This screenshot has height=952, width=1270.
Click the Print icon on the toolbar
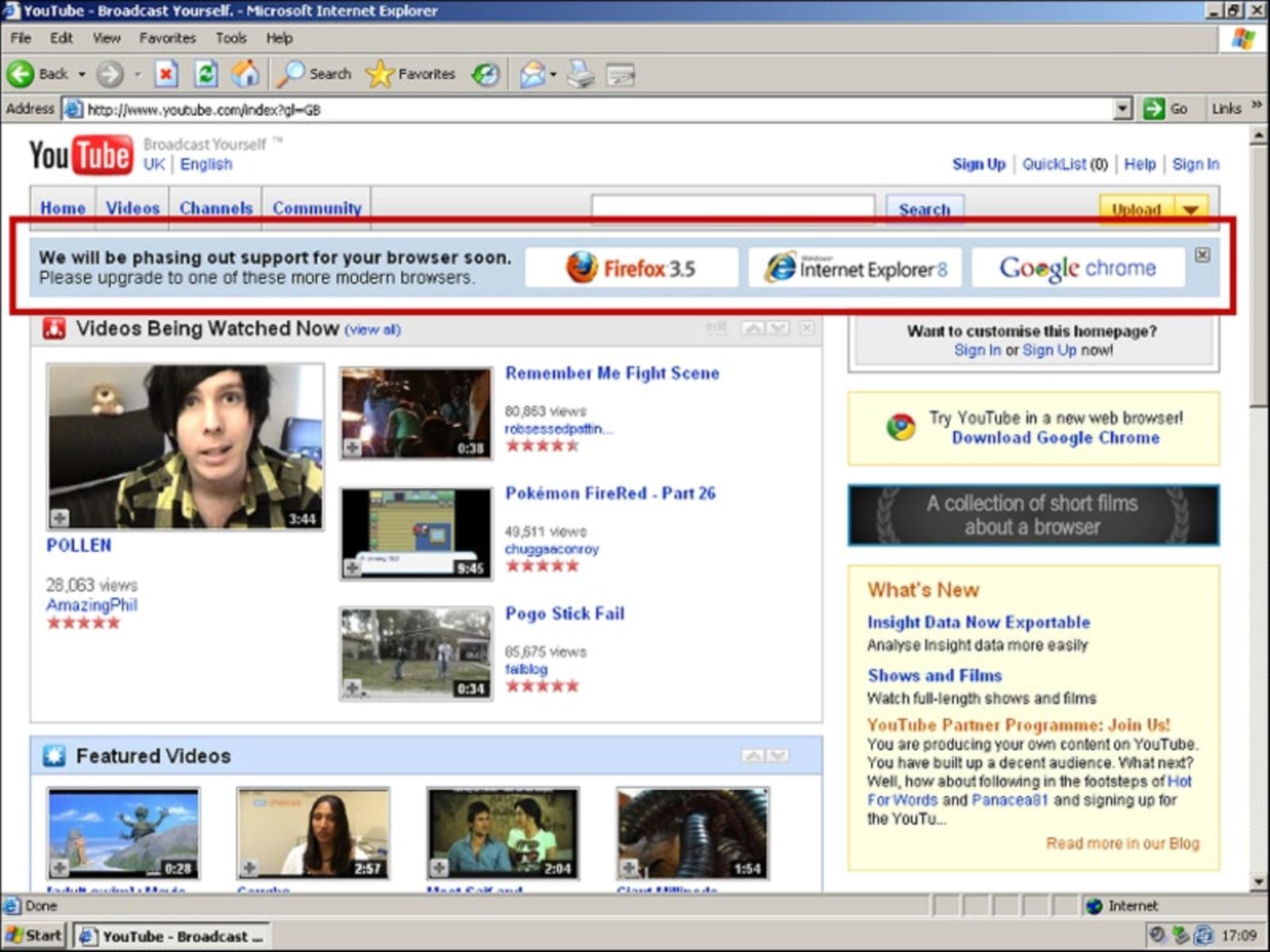pyautogui.click(x=580, y=75)
